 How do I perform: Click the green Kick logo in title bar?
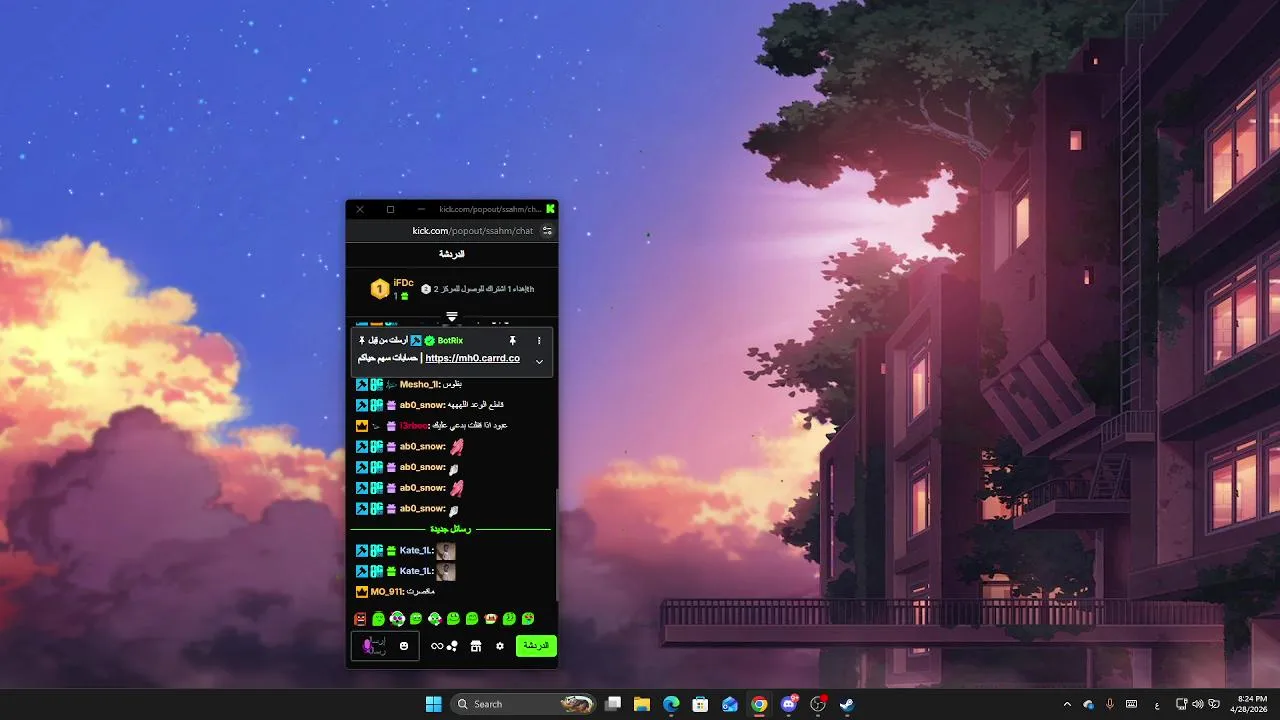tap(550, 209)
